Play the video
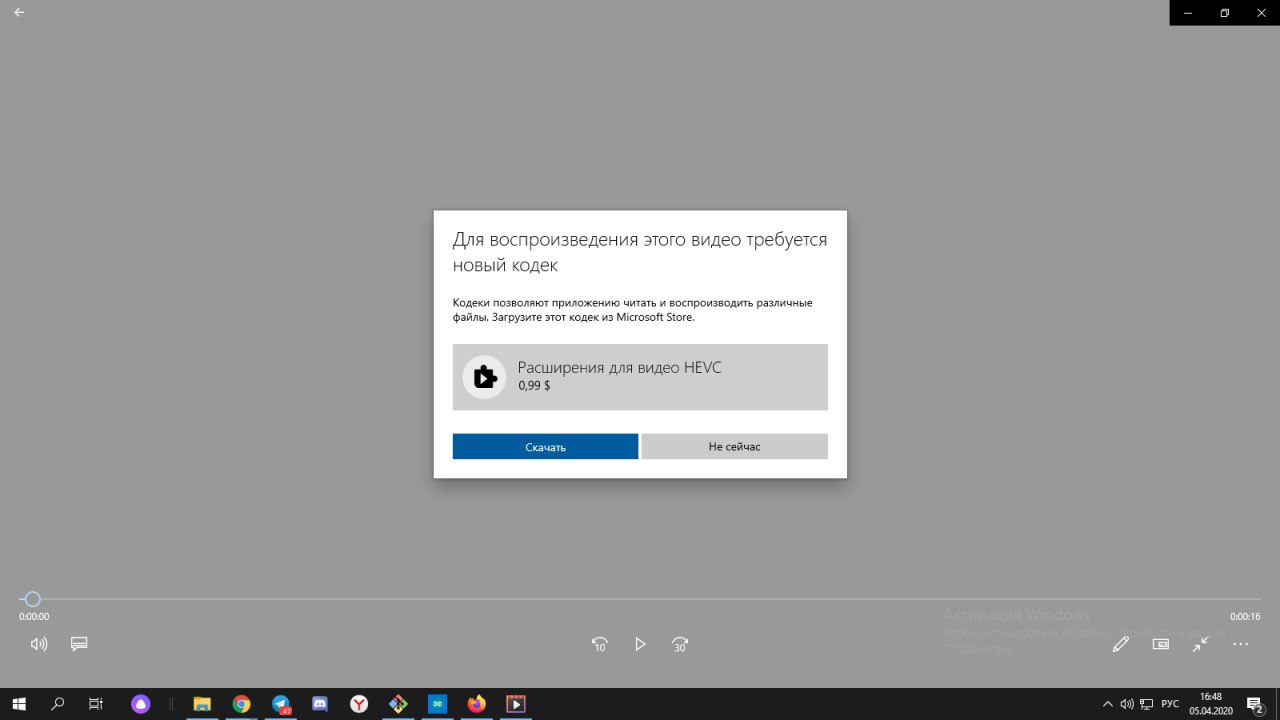 640,644
